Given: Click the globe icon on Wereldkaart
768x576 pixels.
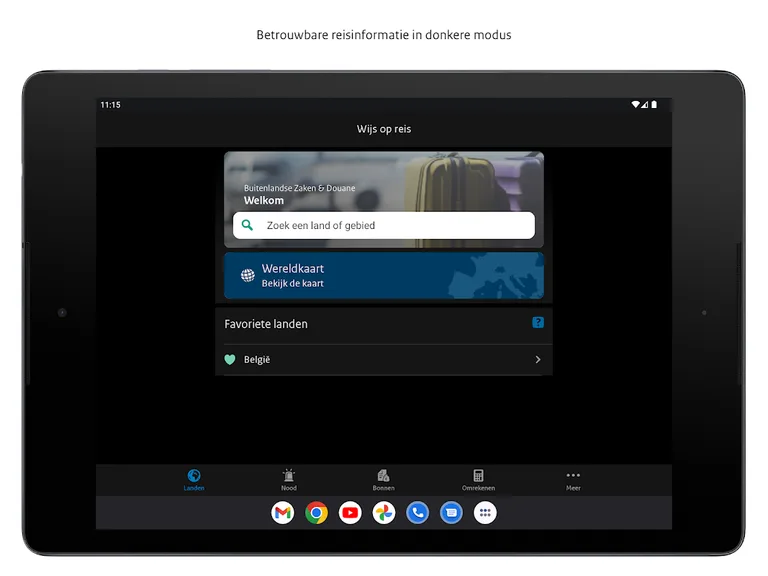Looking at the screenshot, I should click(x=248, y=275).
